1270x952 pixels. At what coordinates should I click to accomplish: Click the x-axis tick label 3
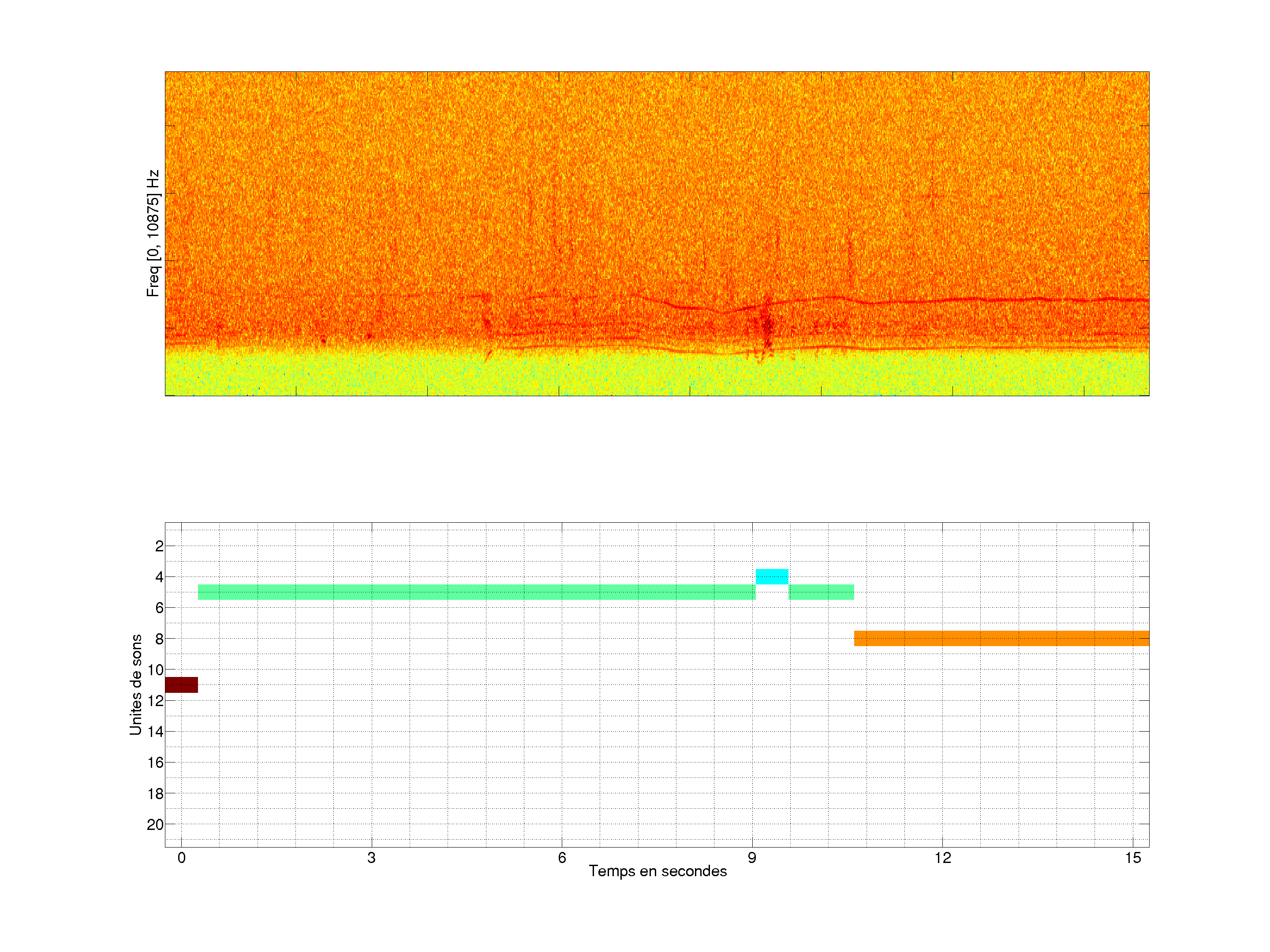point(371,858)
